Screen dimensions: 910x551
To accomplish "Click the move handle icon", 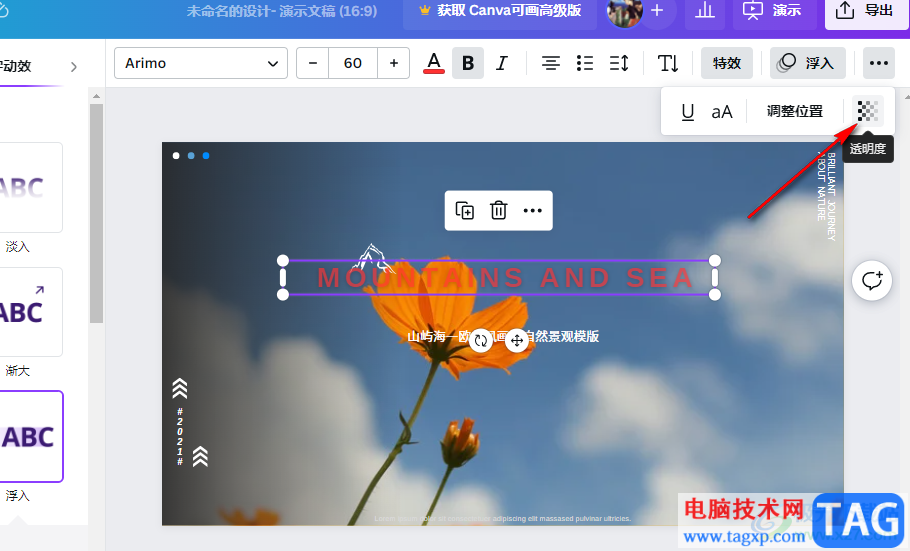I will click(x=517, y=341).
